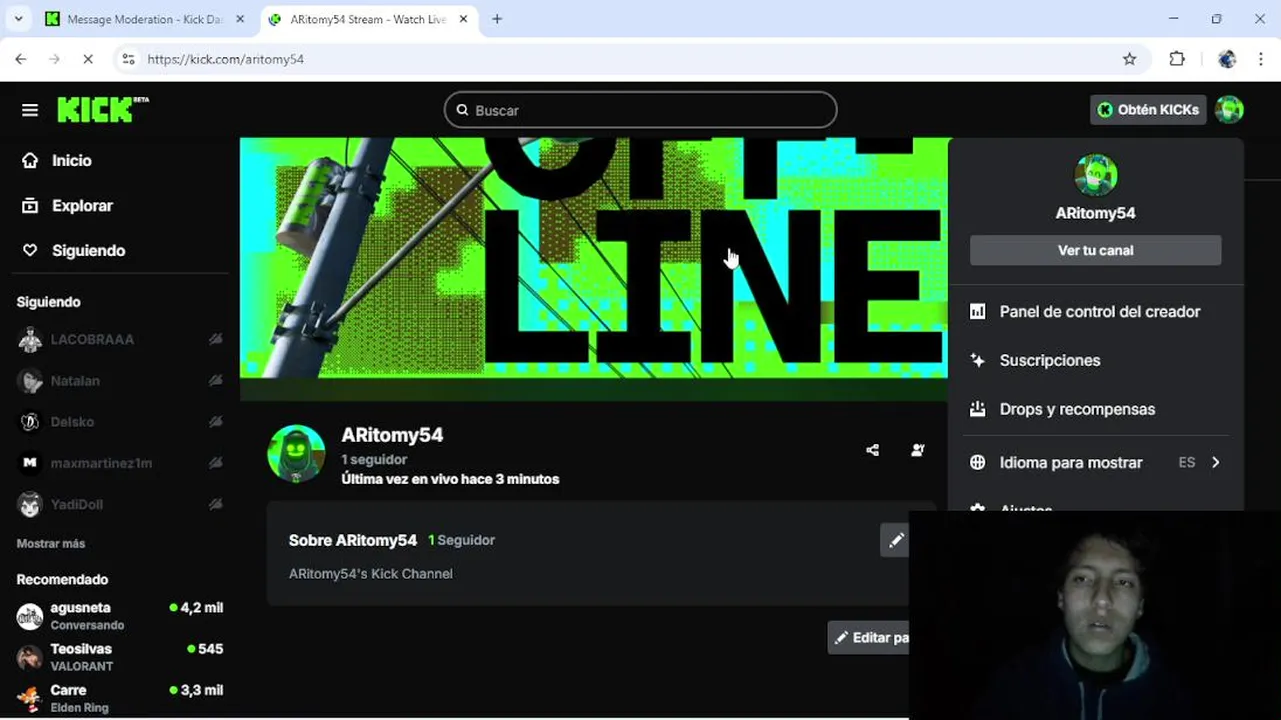Image resolution: width=1281 pixels, height=720 pixels.
Task: Click the Siguiendo heart icon
Action: pos(30,250)
